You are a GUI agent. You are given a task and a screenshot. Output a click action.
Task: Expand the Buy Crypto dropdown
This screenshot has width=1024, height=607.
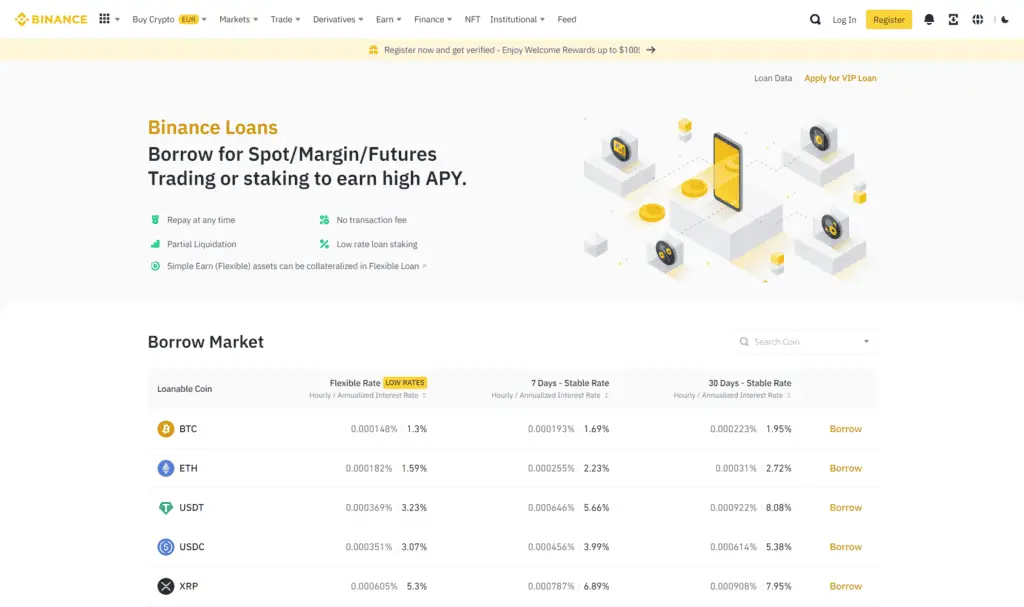[x=169, y=19]
